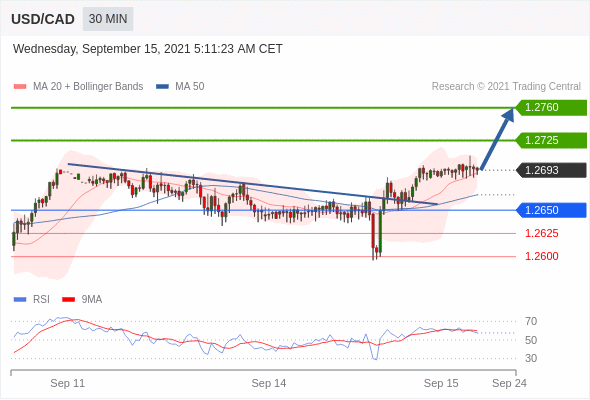Screen dimensions: 590x400
Task: Click the 1.2600 red support value
Action: pyautogui.click(x=541, y=256)
